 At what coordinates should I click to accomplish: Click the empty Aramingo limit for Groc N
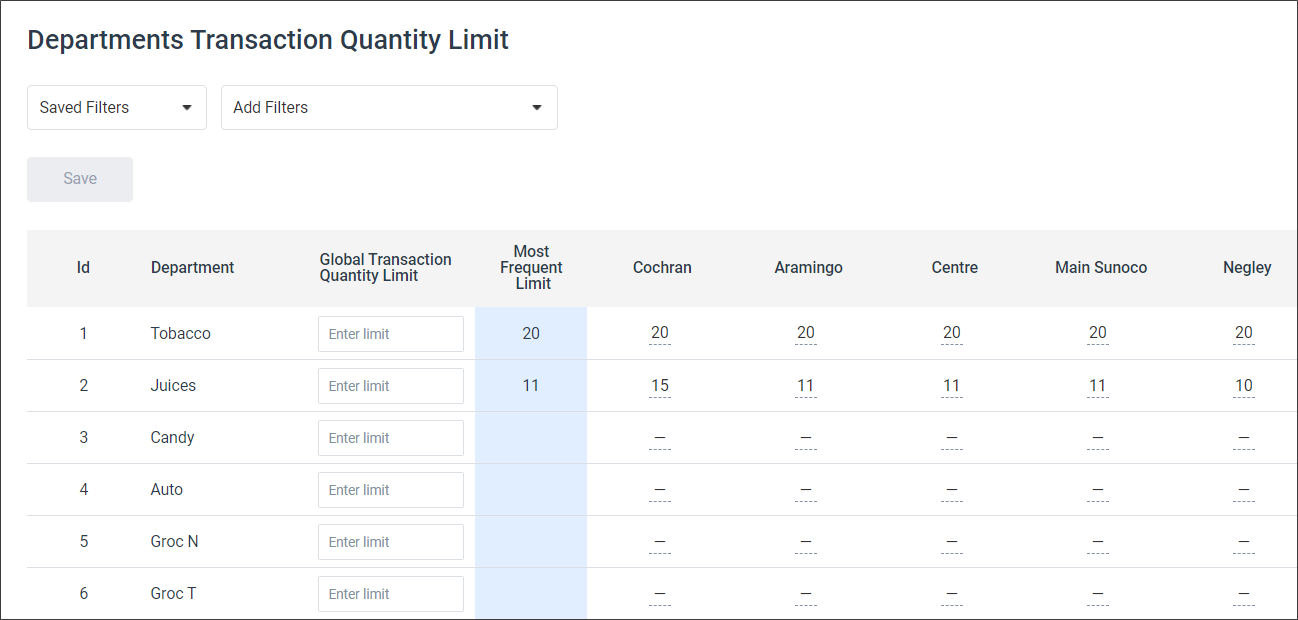[x=806, y=541]
